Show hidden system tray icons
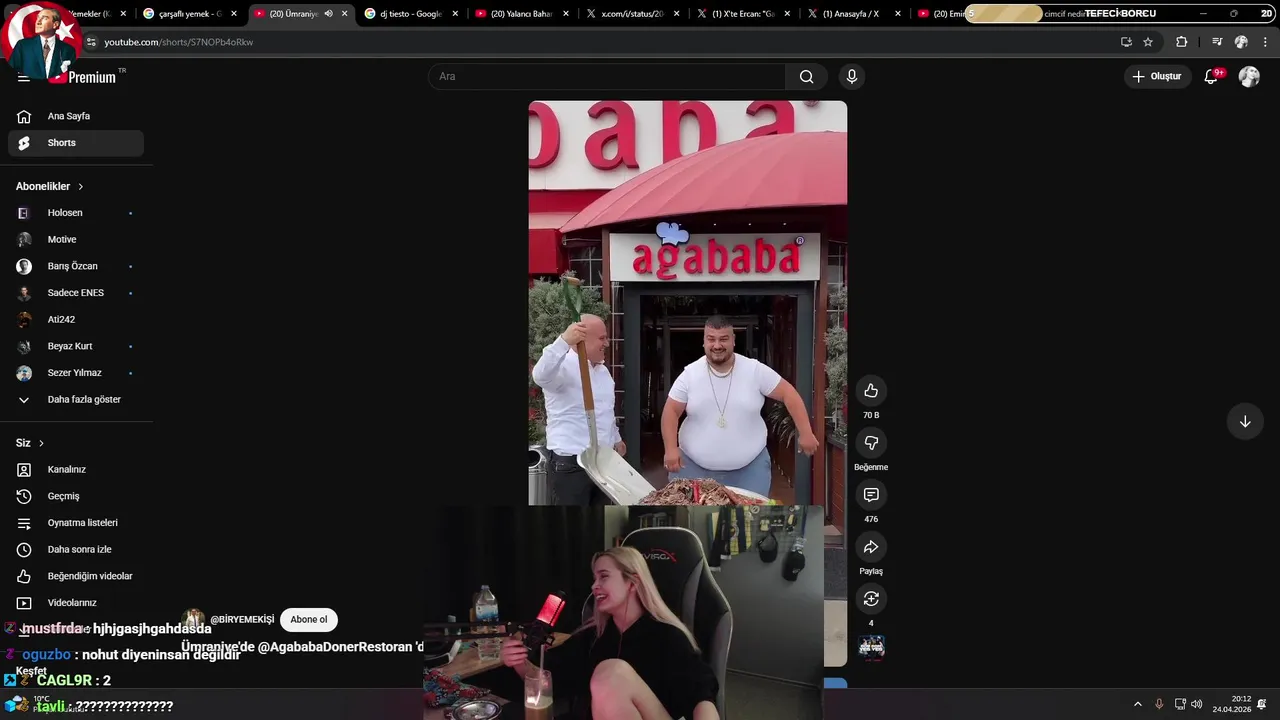Viewport: 1280px width, 720px height. tap(1137, 704)
